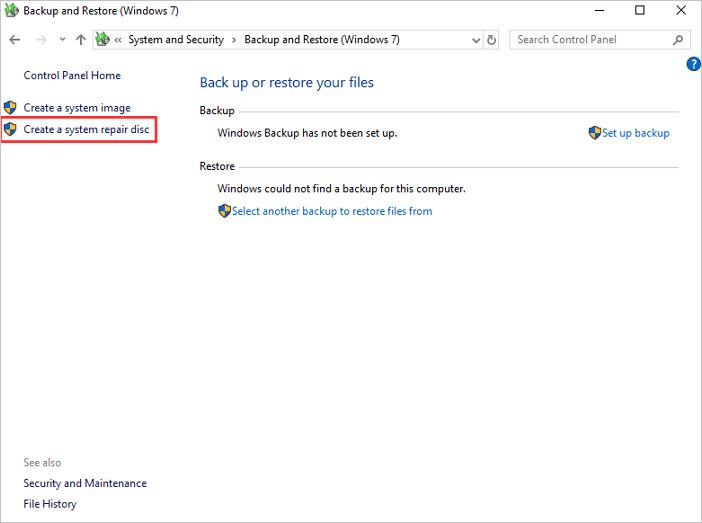Click the Control Panel icon in address bar
This screenshot has width=702, height=523.
pyautogui.click(x=102, y=40)
